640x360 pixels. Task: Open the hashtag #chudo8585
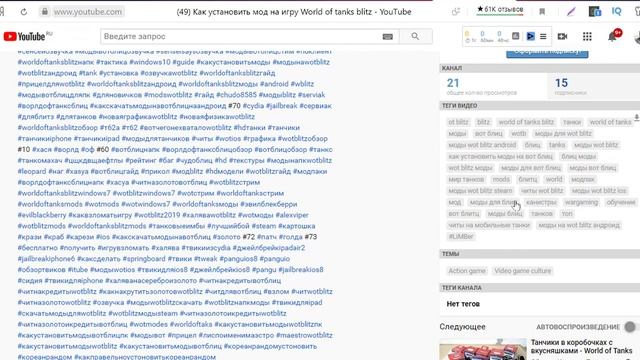click(x=236, y=95)
